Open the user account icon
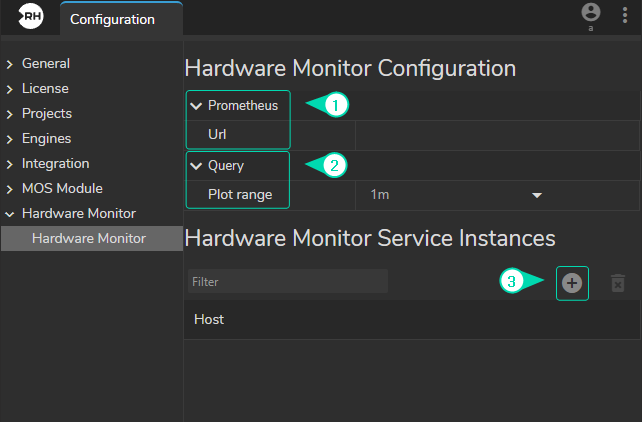This screenshot has width=642, height=422. click(x=591, y=13)
